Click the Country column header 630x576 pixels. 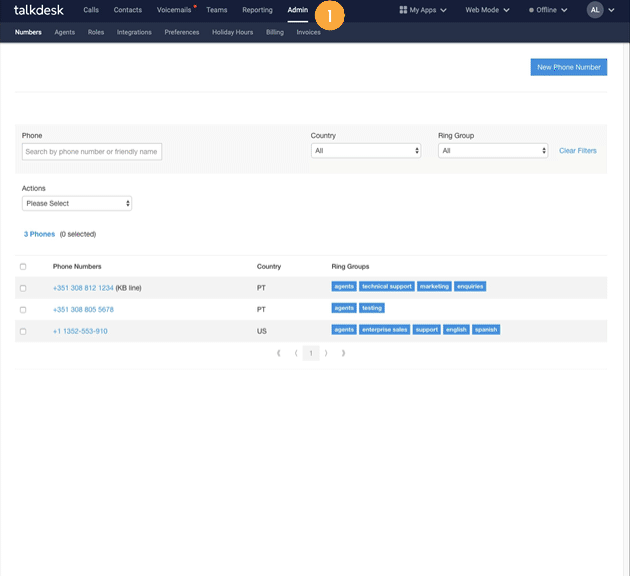point(269,267)
